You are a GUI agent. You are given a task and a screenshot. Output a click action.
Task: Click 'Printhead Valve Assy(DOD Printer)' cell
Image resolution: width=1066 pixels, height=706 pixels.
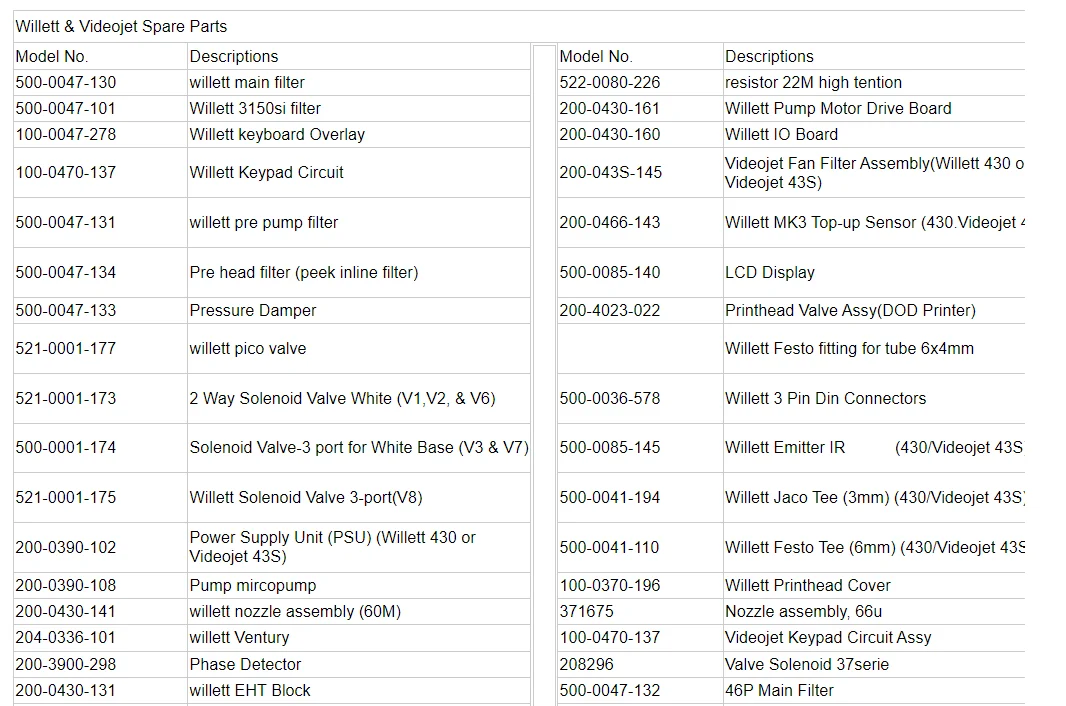[x=874, y=311]
